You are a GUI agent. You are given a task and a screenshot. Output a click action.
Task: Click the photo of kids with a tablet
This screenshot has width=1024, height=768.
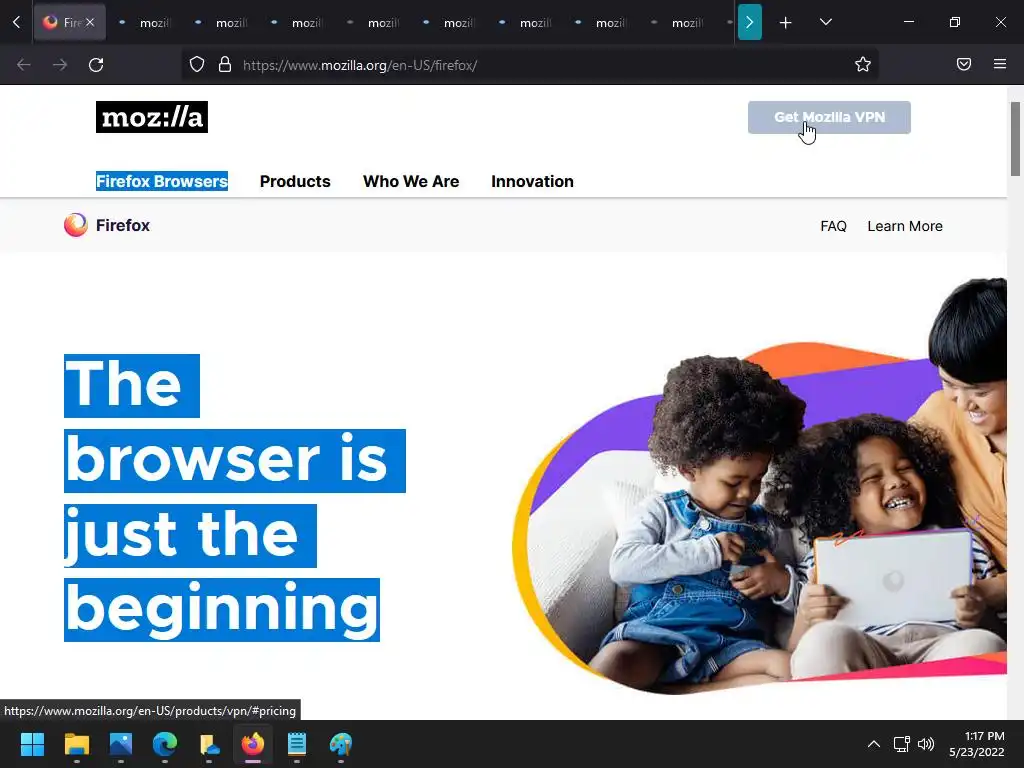click(760, 486)
